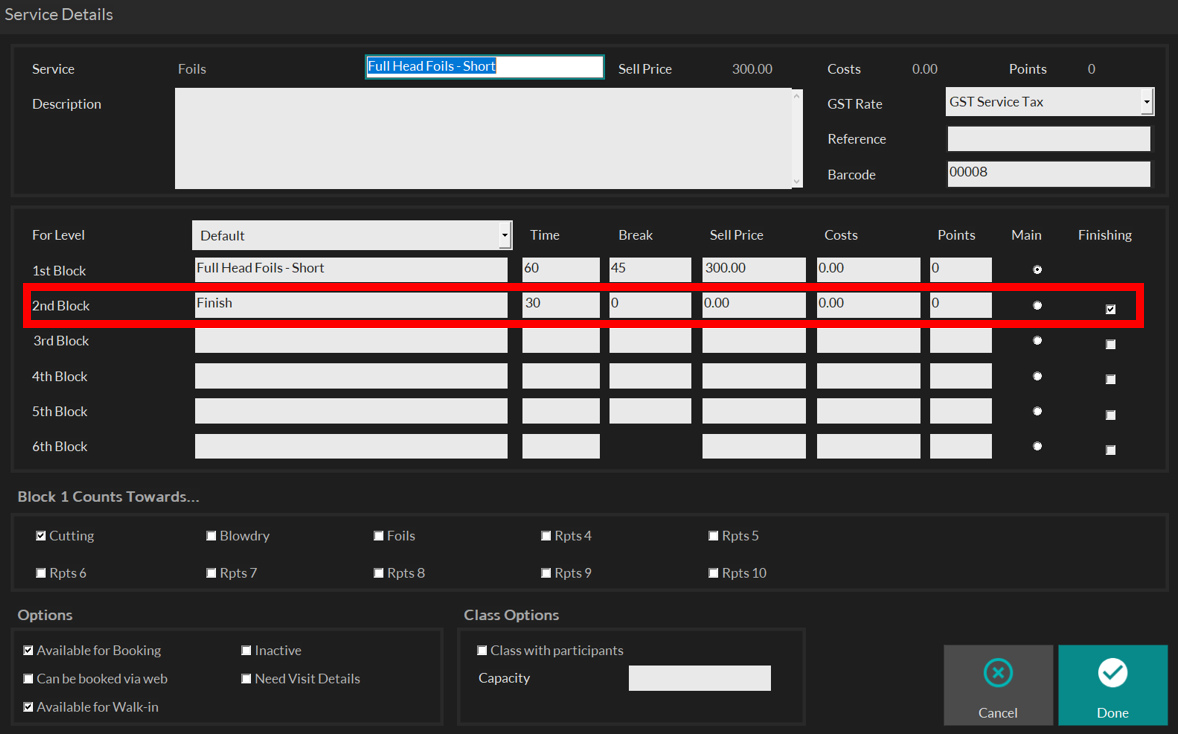Enable Can be booked via web
The image size is (1178, 734).
[x=29, y=678]
